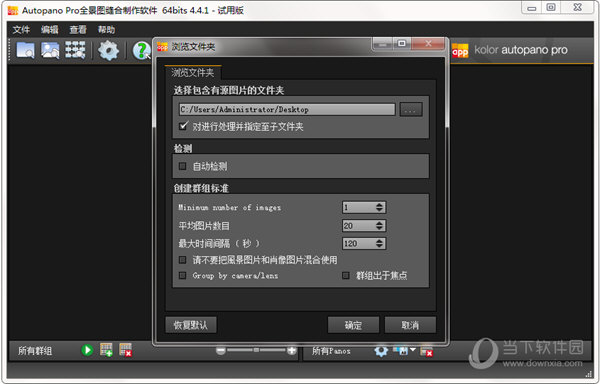Toggle 对进行处理并指定至子文件夹 checkbox

(183, 126)
